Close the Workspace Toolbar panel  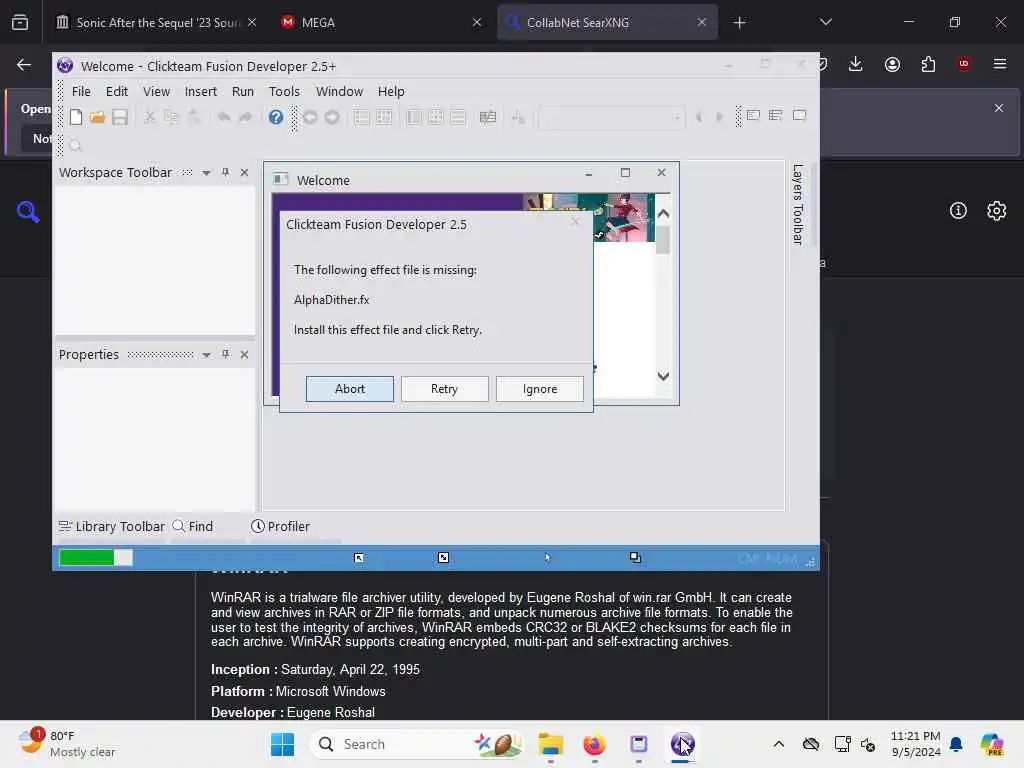(244, 172)
